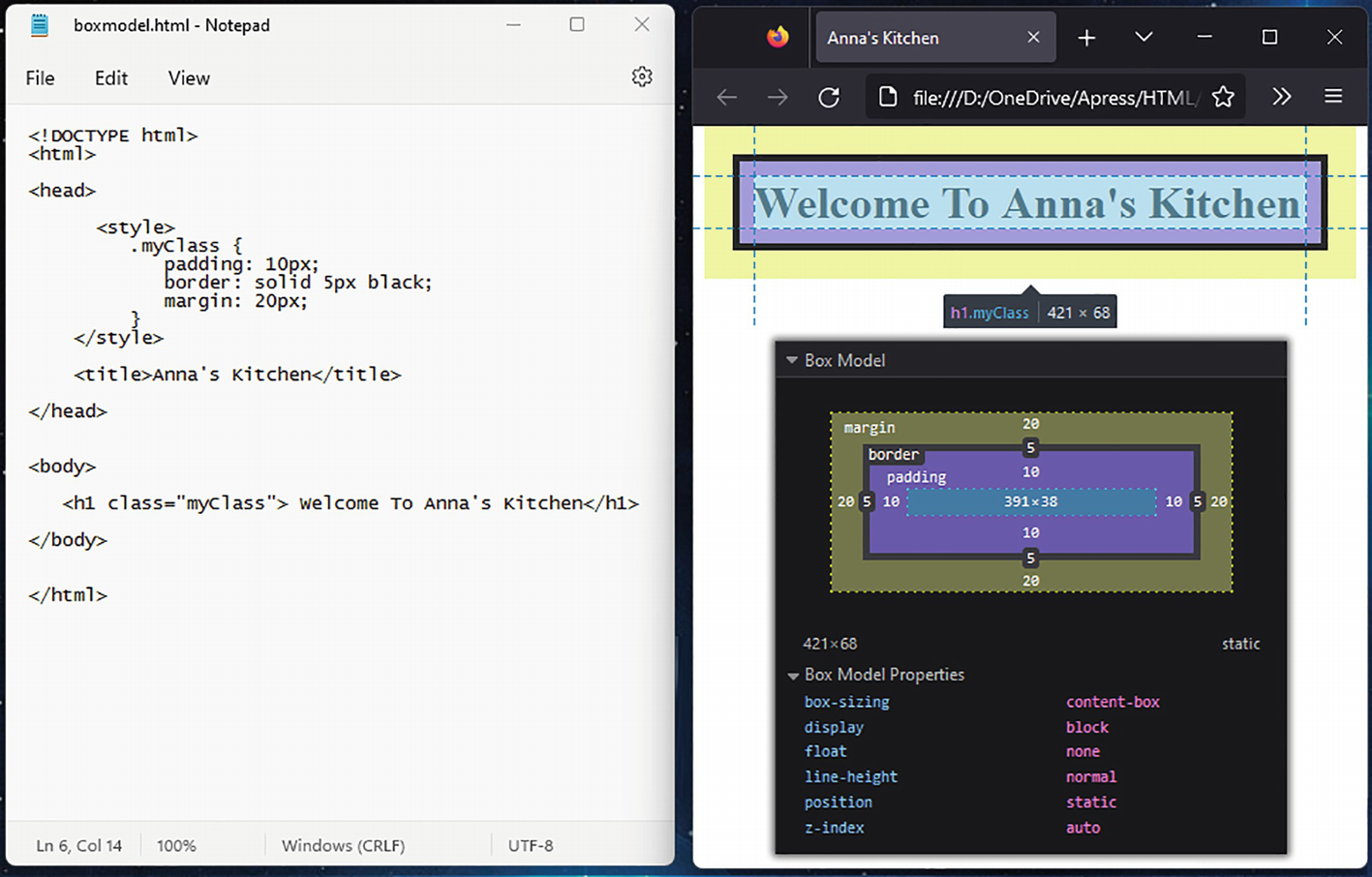Click the 391×38 content box dimensions

click(x=1030, y=501)
